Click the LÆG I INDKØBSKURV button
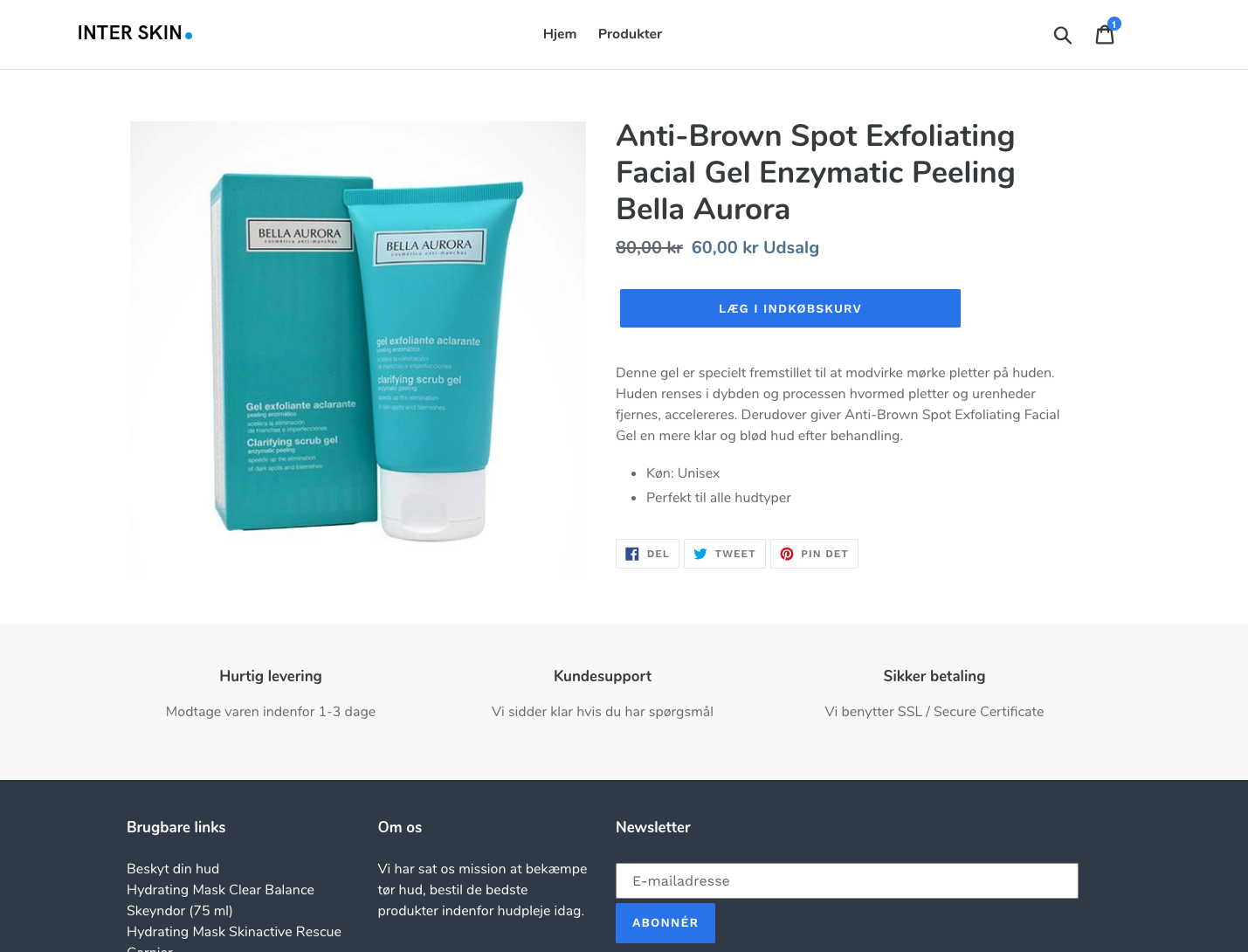This screenshot has width=1248, height=952. (790, 308)
